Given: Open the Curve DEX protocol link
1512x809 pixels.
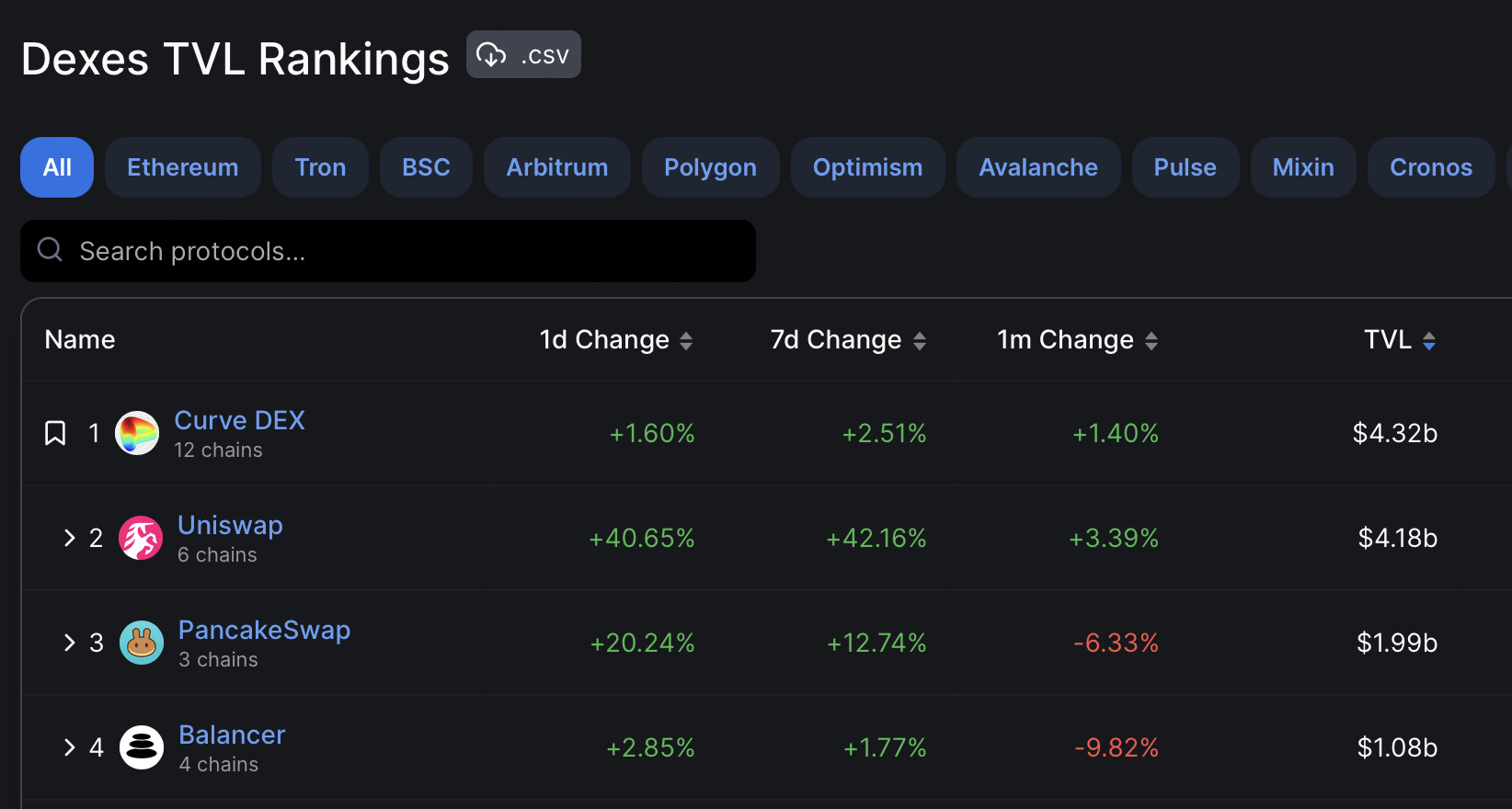Looking at the screenshot, I should 239,420.
